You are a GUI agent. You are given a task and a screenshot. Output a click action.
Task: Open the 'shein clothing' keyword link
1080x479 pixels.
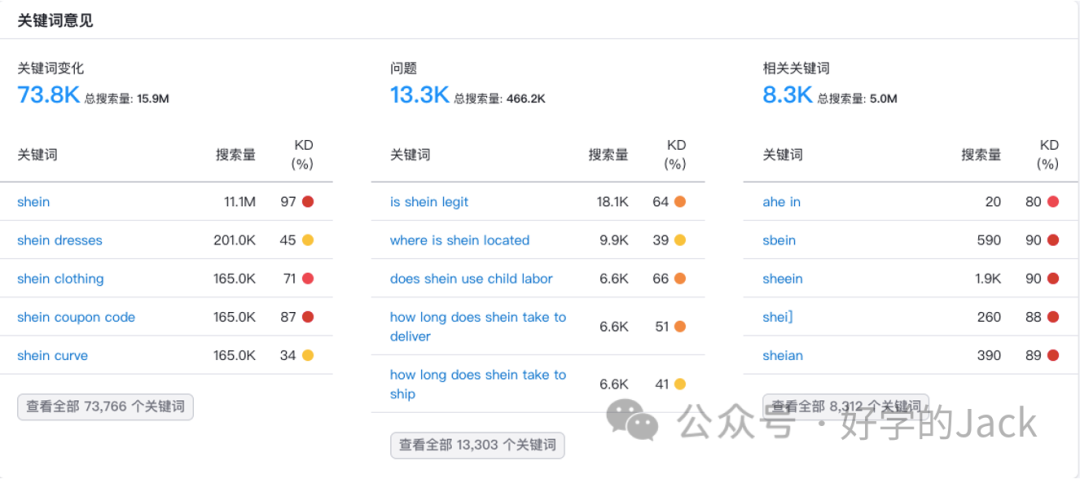pos(61,279)
